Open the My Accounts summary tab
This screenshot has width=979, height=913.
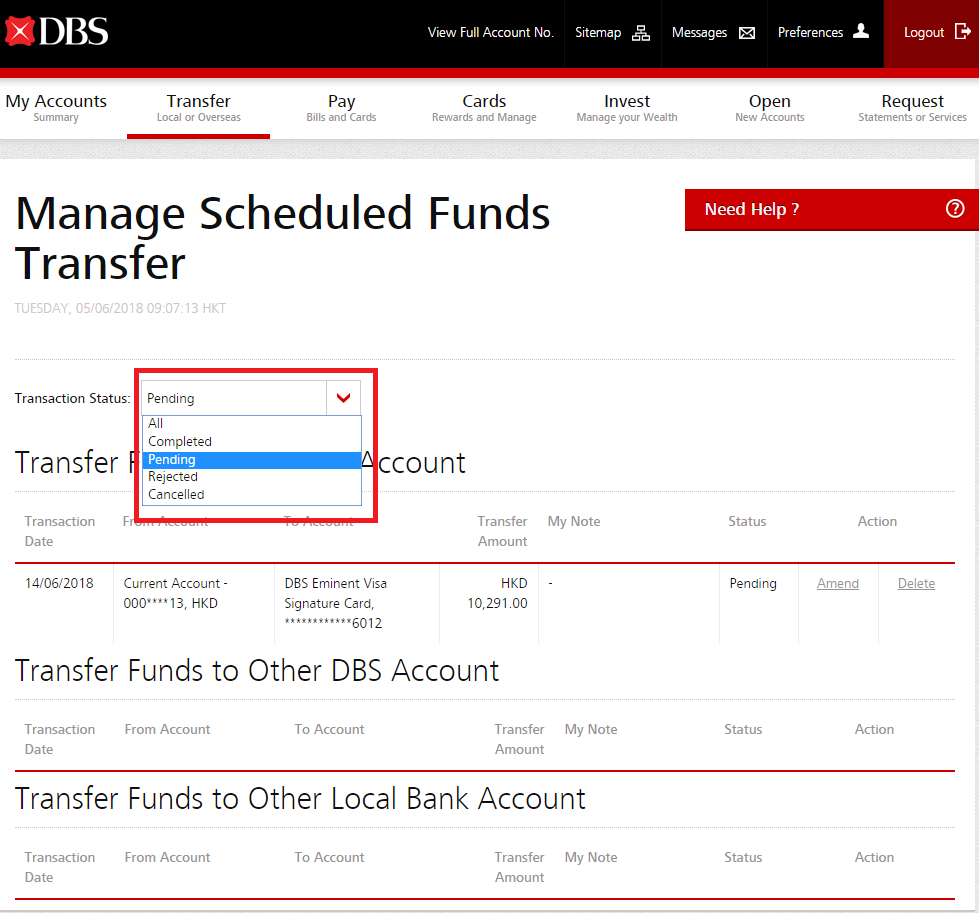click(56, 108)
